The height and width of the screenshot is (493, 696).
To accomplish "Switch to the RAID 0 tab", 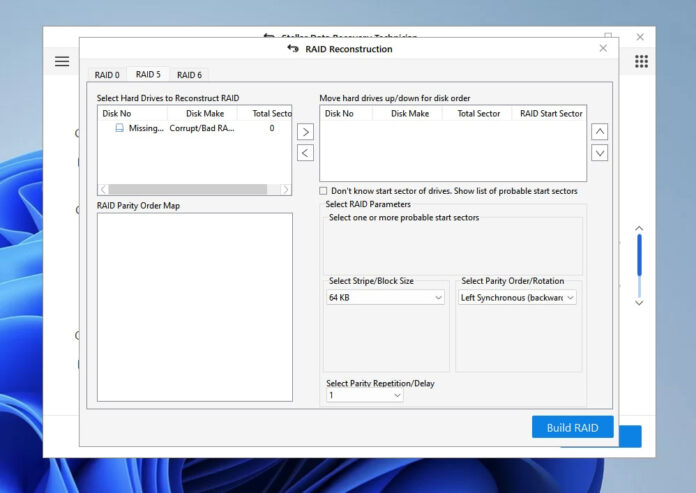I will click(x=107, y=75).
